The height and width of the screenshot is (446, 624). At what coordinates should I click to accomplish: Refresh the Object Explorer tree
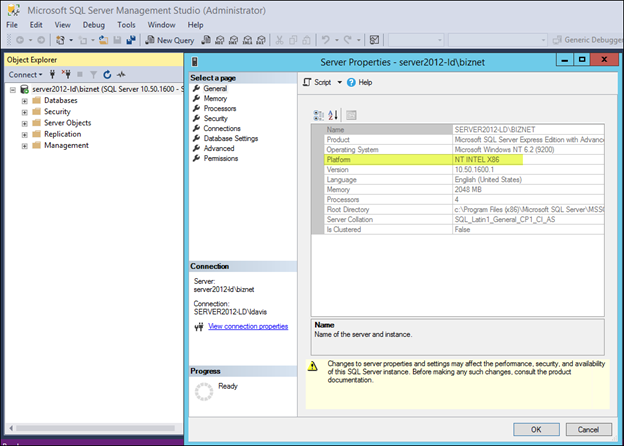pyautogui.click(x=107, y=74)
